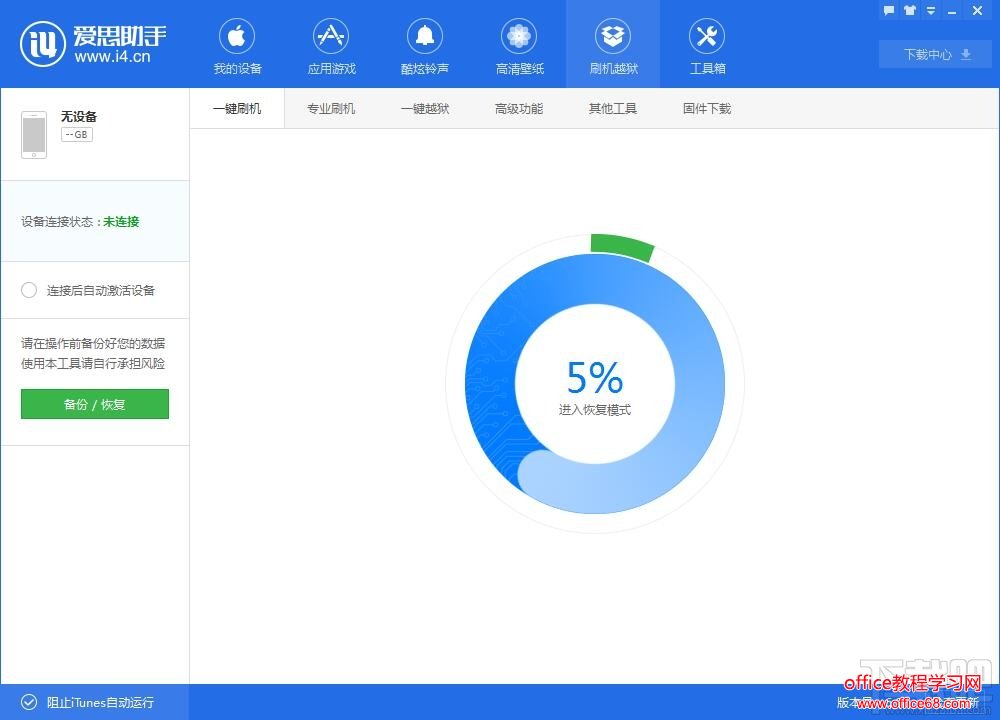Switch to 高级功能 tab
This screenshot has width=1000, height=720.
(518, 108)
